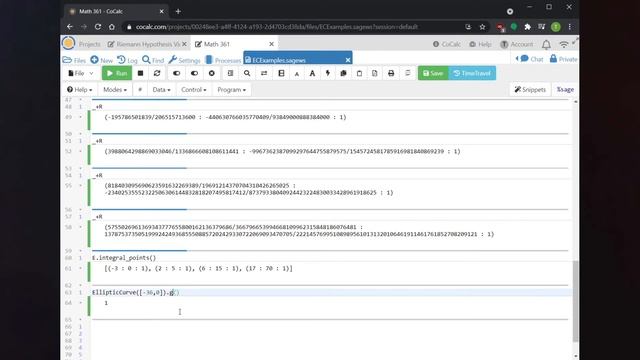
Task: Click the lightning bolt toolbar icon
Action: (x=328, y=73)
